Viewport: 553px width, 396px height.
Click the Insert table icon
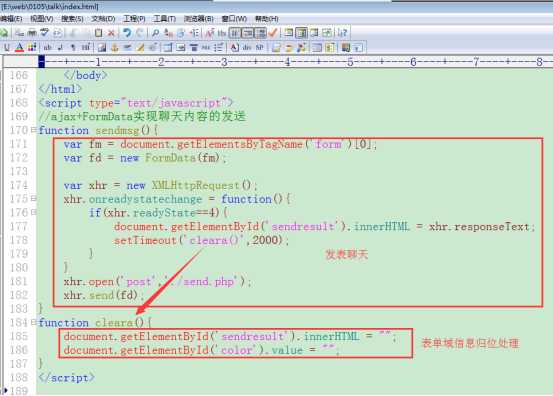click(168, 47)
